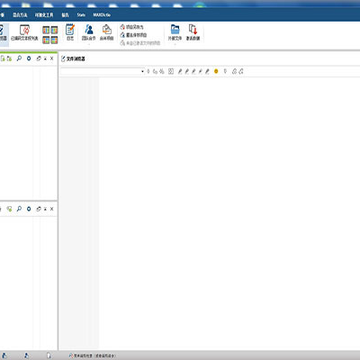
Task: Select the top-right window layout preset
Action: (x=54, y=30)
